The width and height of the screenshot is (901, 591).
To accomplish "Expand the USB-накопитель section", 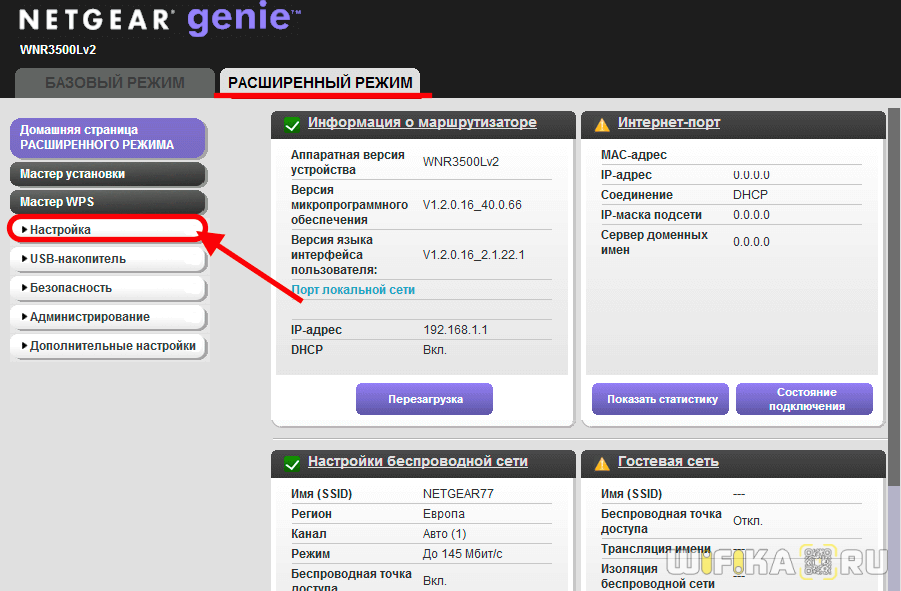I will 107,259.
